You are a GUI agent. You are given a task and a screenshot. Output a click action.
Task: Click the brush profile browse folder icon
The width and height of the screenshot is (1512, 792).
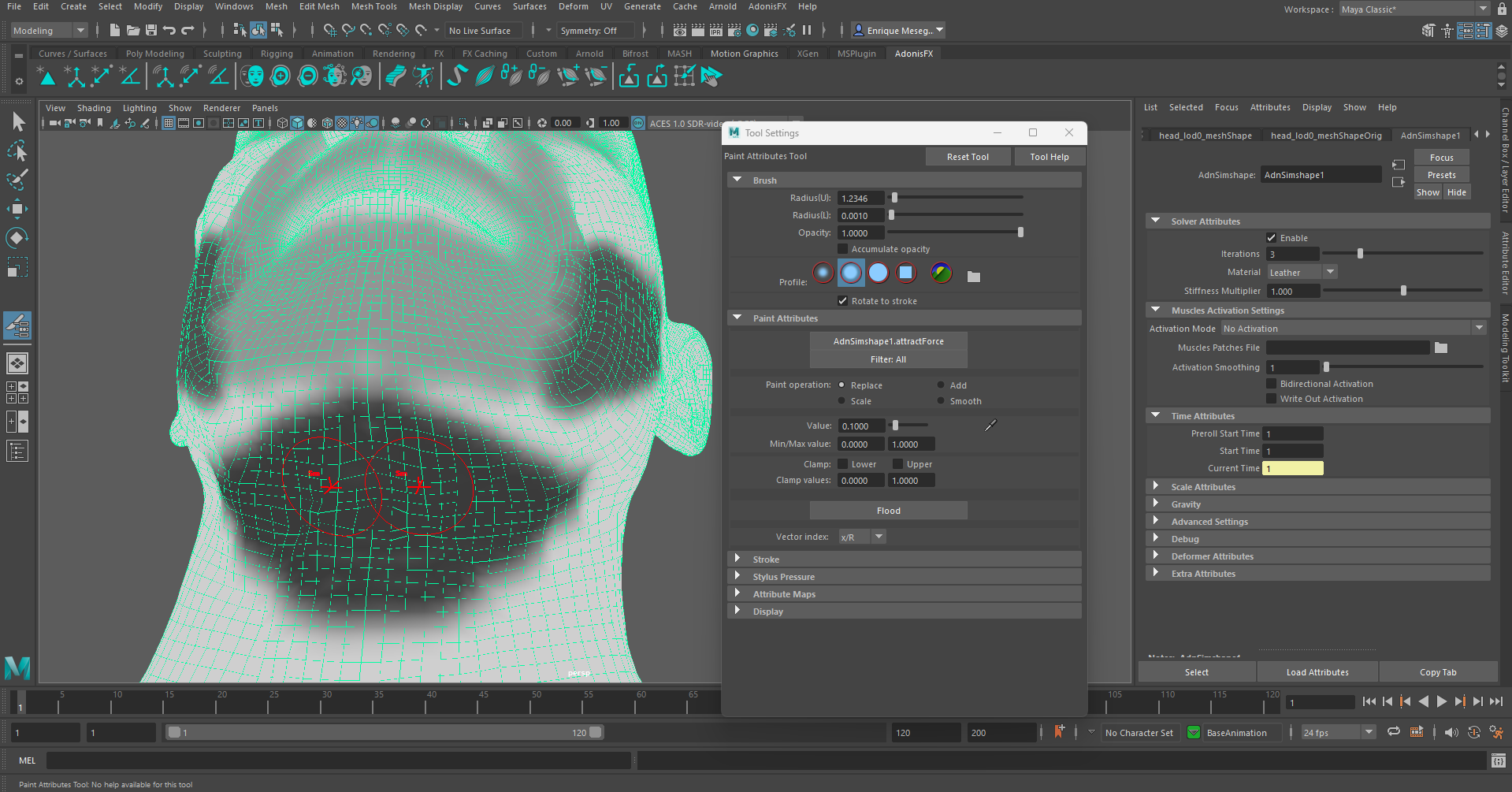tap(974, 277)
